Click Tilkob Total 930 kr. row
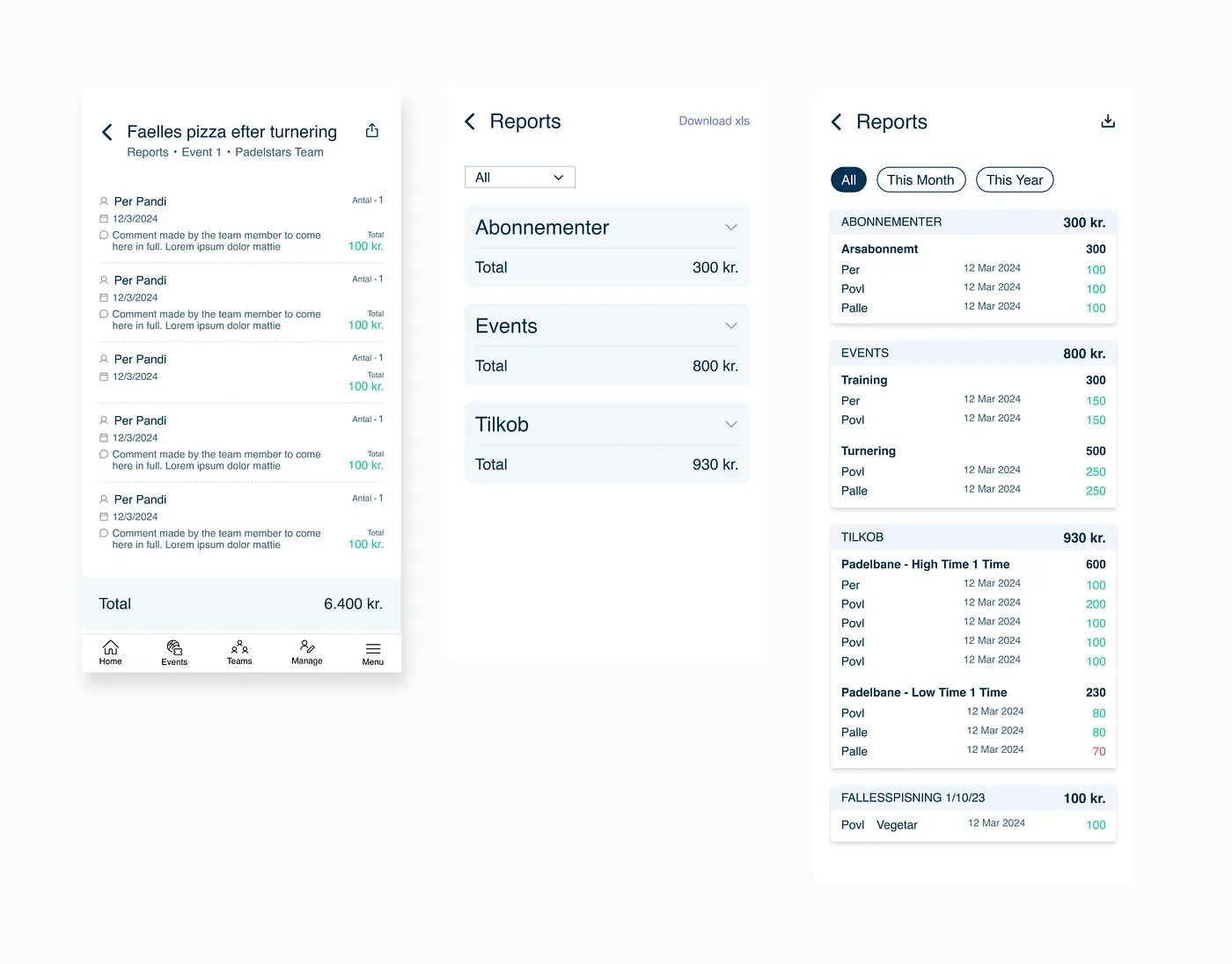The width and height of the screenshot is (1232, 964). [607, 464]
